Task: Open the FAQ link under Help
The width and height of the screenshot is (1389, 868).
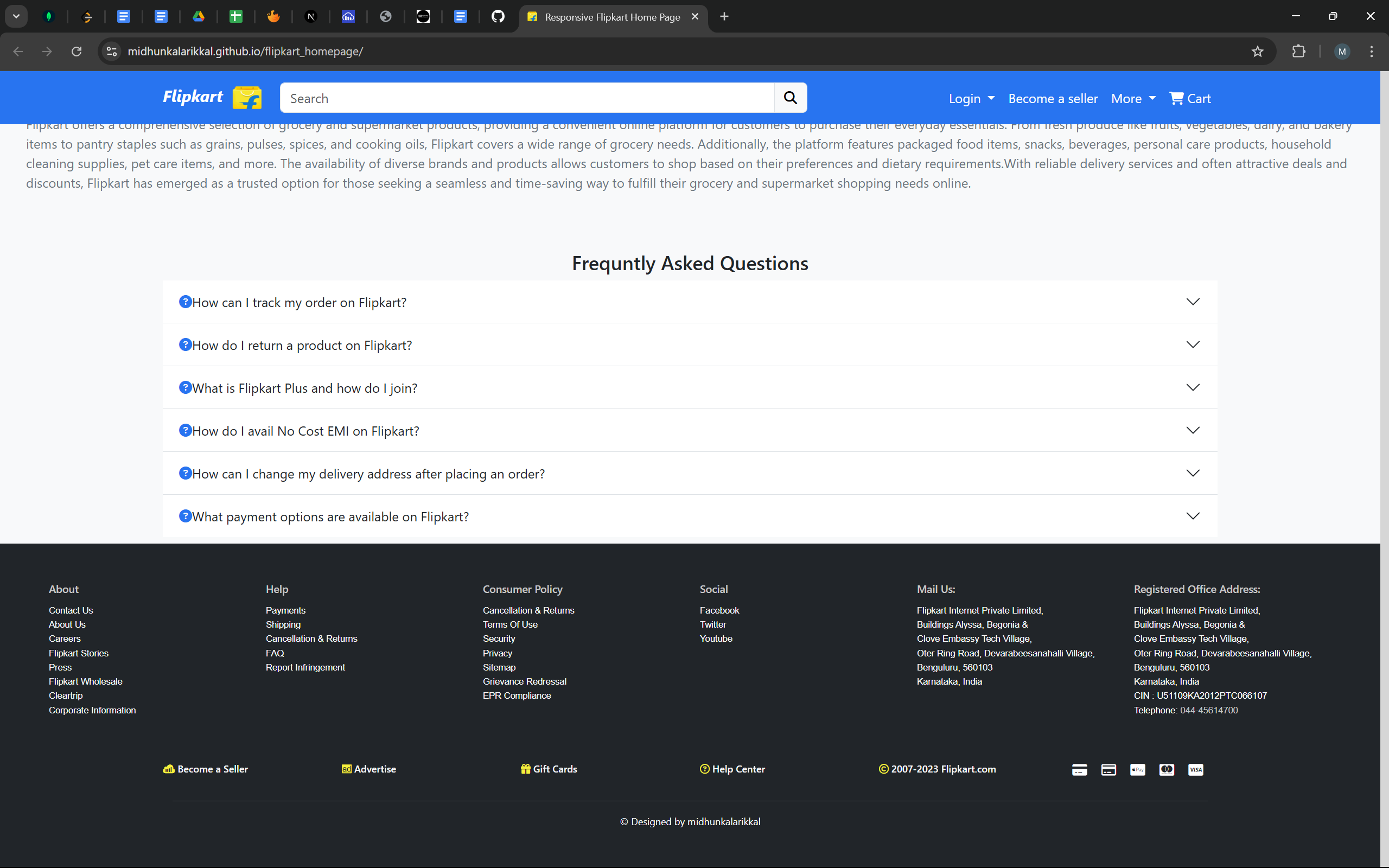Action: tap(275, 653)
